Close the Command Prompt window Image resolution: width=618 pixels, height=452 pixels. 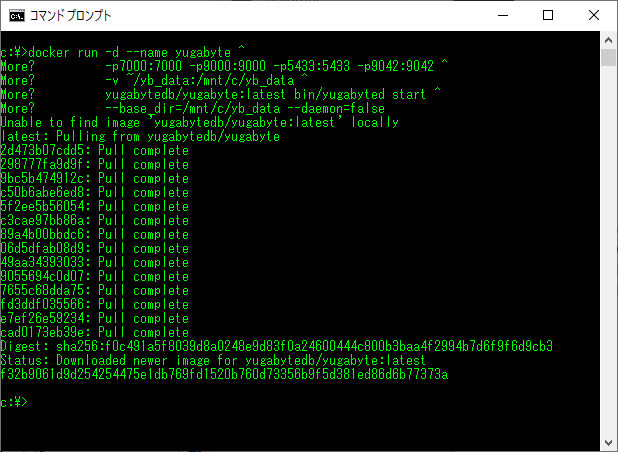click(x=594, y=16)
